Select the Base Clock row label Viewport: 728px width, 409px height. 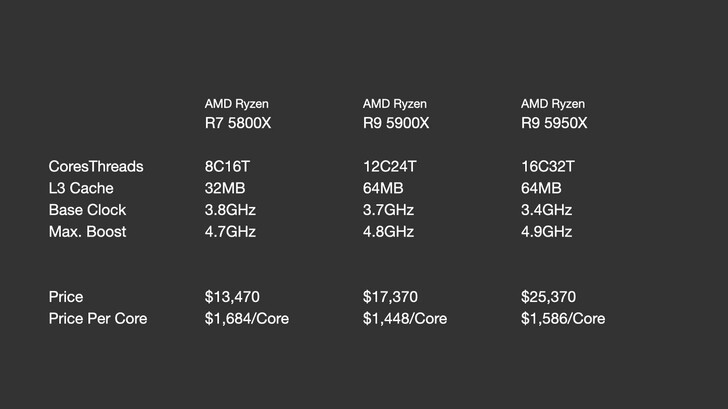click(87, 210)
